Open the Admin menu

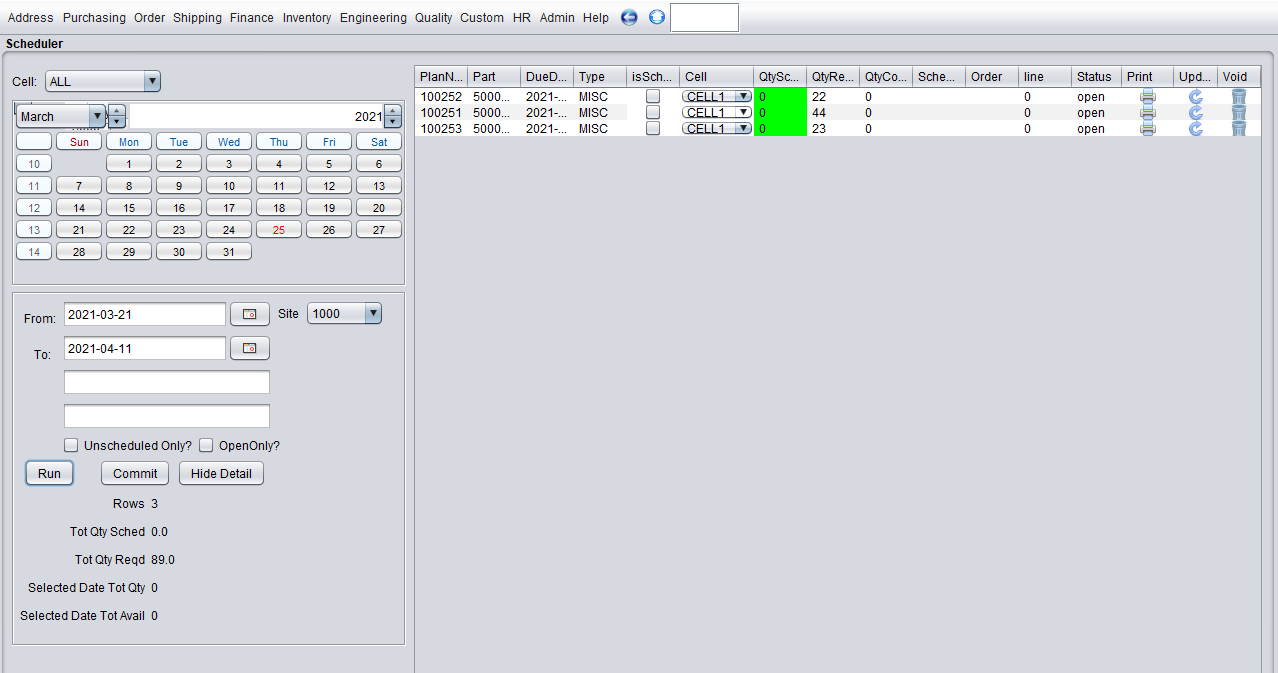tap(557, 18)
